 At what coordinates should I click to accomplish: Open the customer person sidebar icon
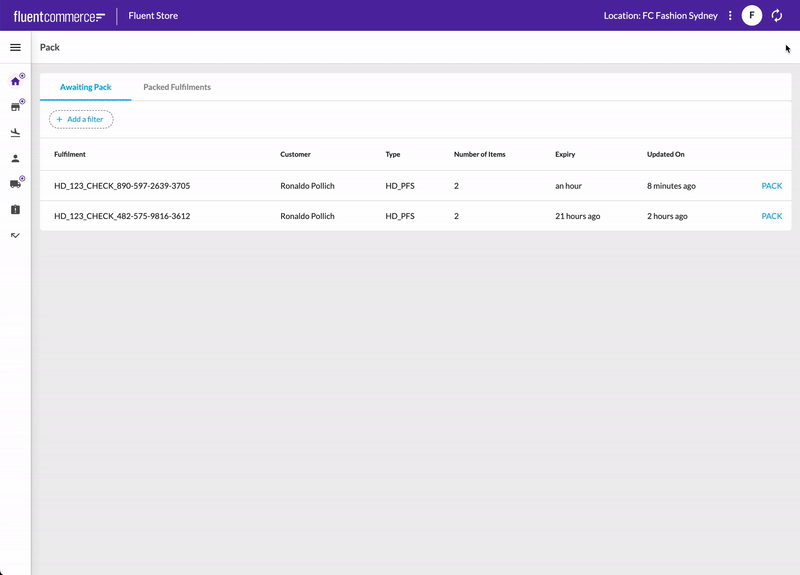pos(15,159)
